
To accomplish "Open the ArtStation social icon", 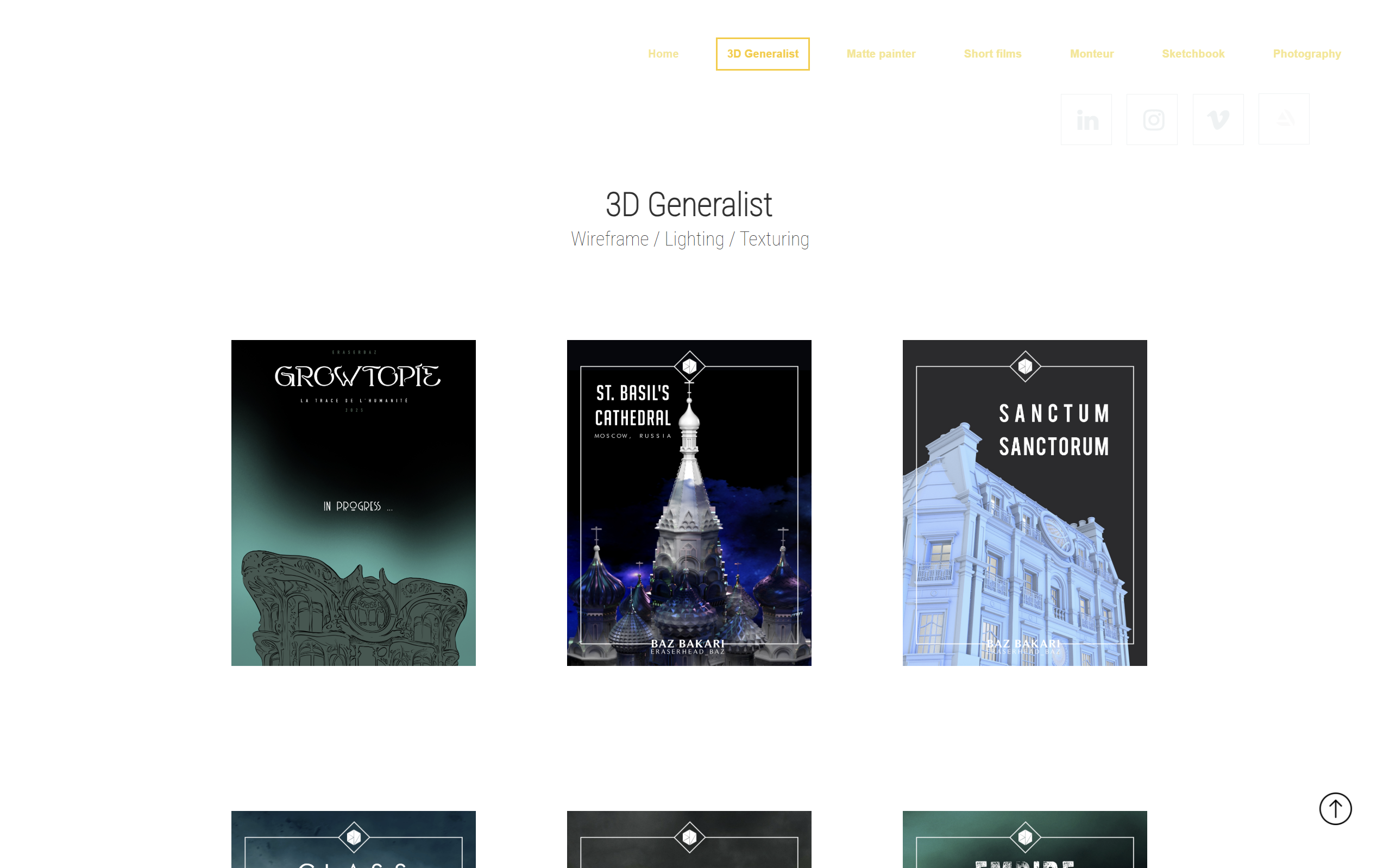I will tap(1284, 119).
